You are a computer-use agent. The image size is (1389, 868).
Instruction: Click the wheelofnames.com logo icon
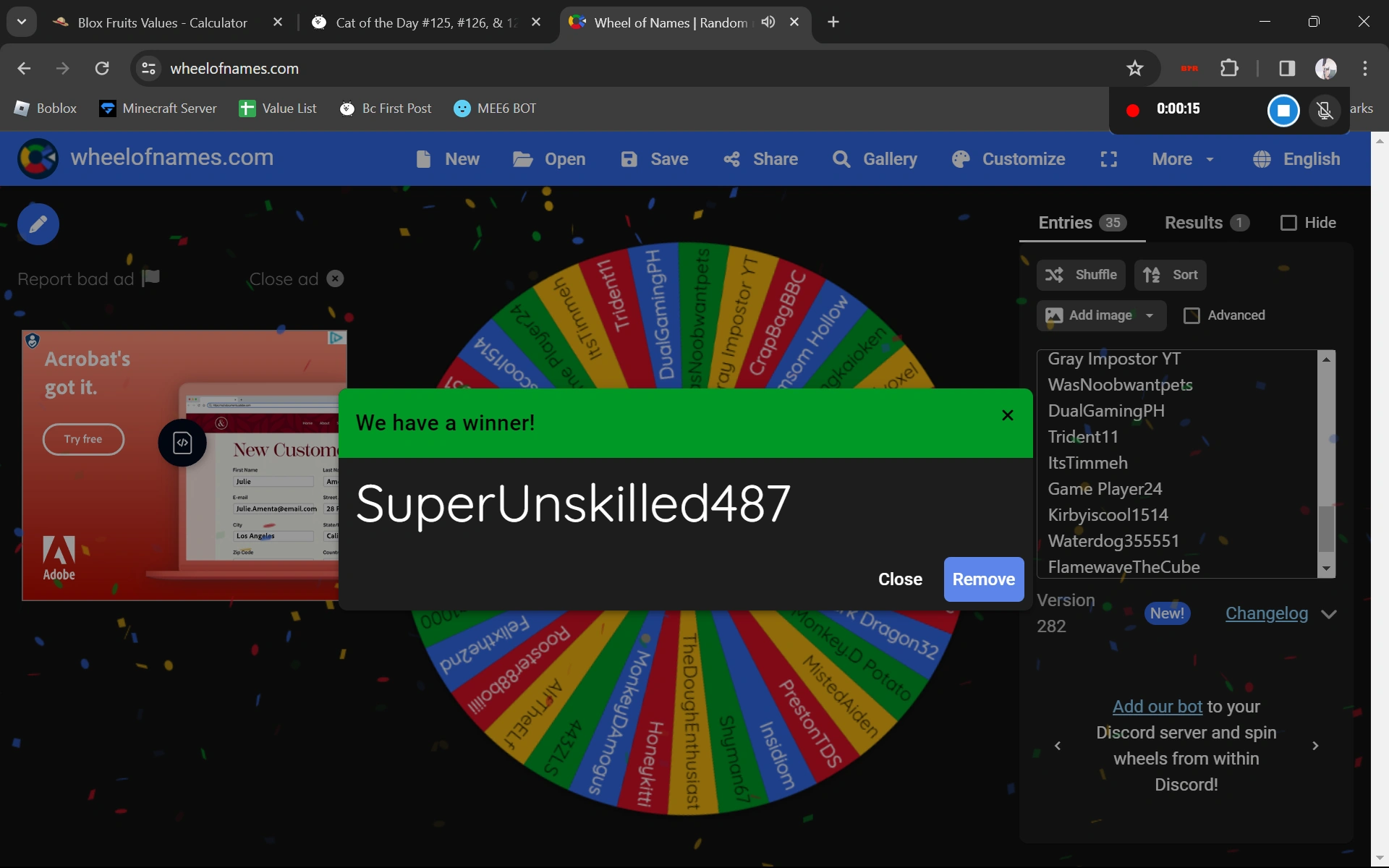(x=38, y=158)
